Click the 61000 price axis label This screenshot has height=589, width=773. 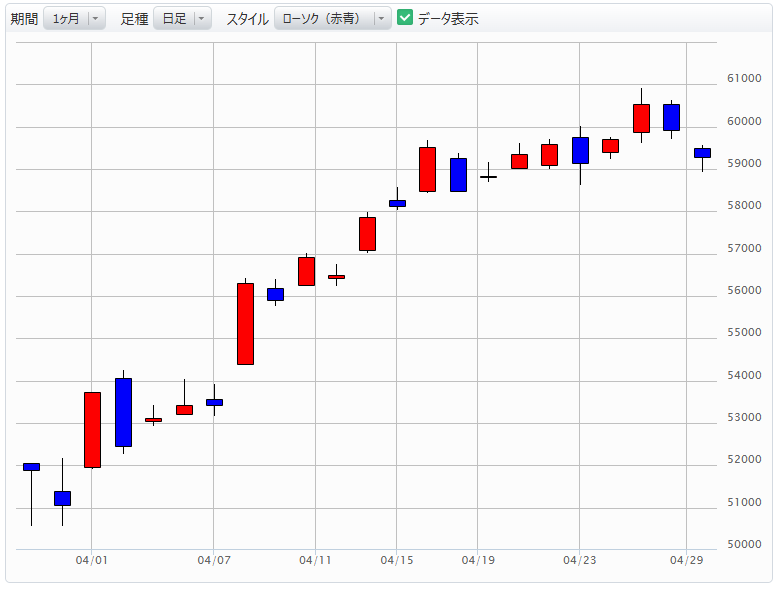[744, 78]
